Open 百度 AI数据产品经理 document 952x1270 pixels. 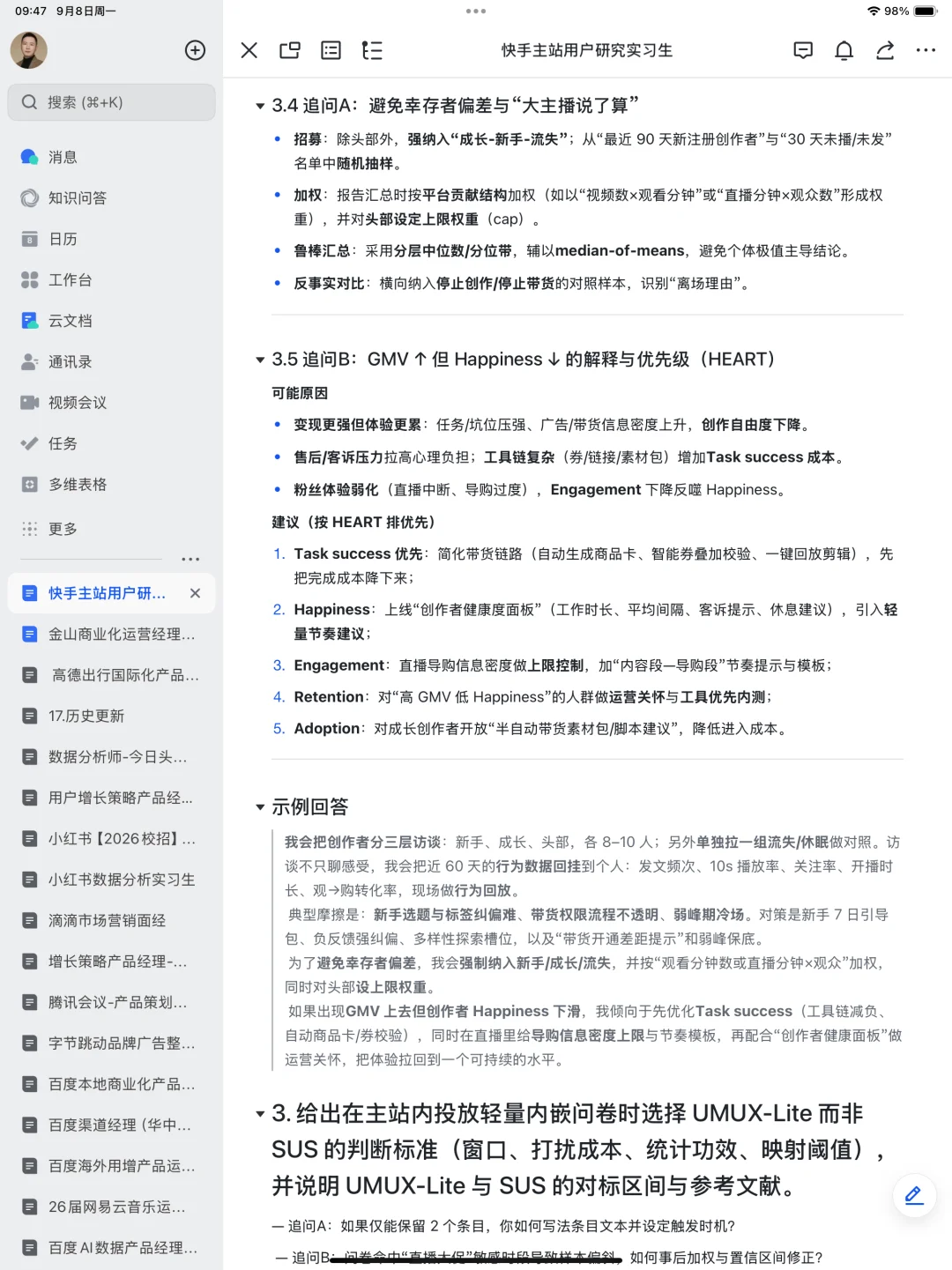click(x=111, y=1248)
